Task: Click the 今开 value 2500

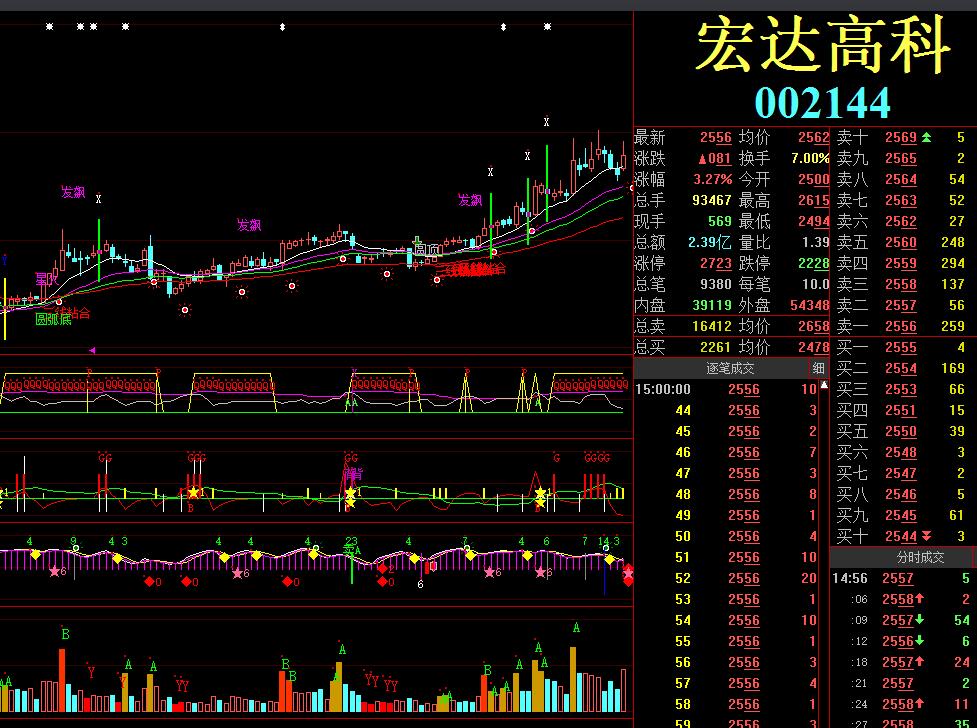Action: (814, 180)
